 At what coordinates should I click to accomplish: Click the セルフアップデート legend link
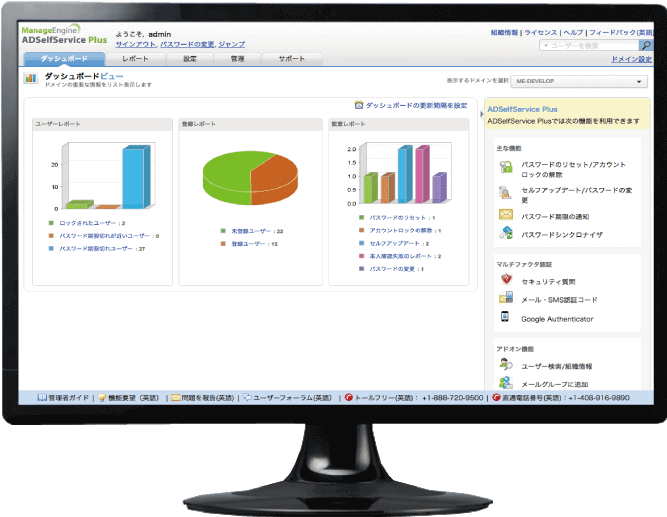(x=395, y=243)
